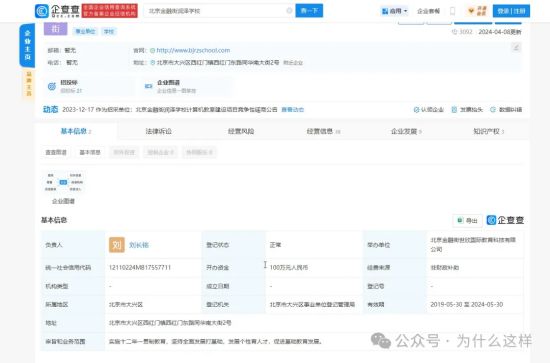
Task: Click the 登录 | 注册 button
Action: click(x=511, y=11)
